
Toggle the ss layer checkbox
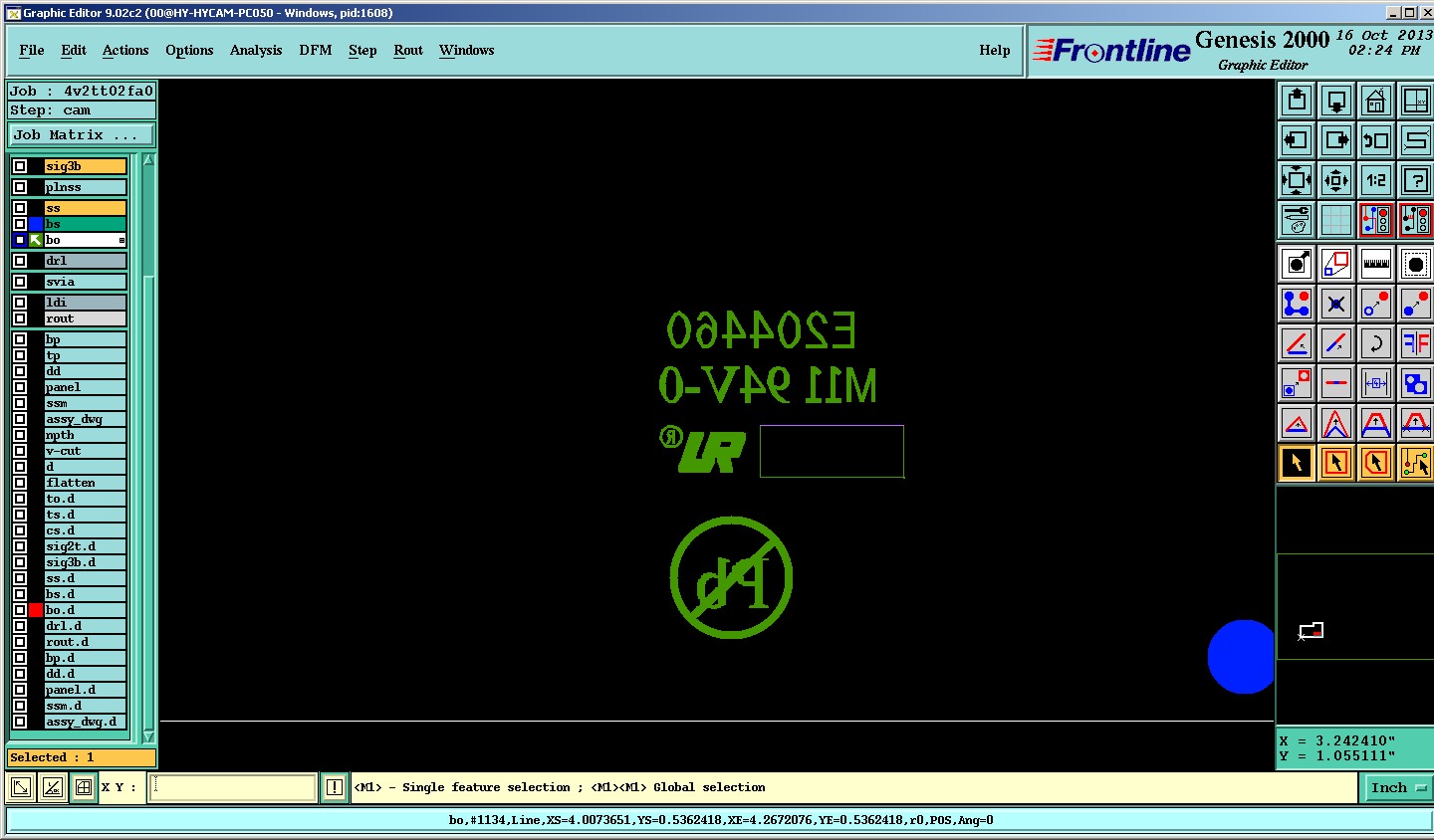(x=20, y=208)
